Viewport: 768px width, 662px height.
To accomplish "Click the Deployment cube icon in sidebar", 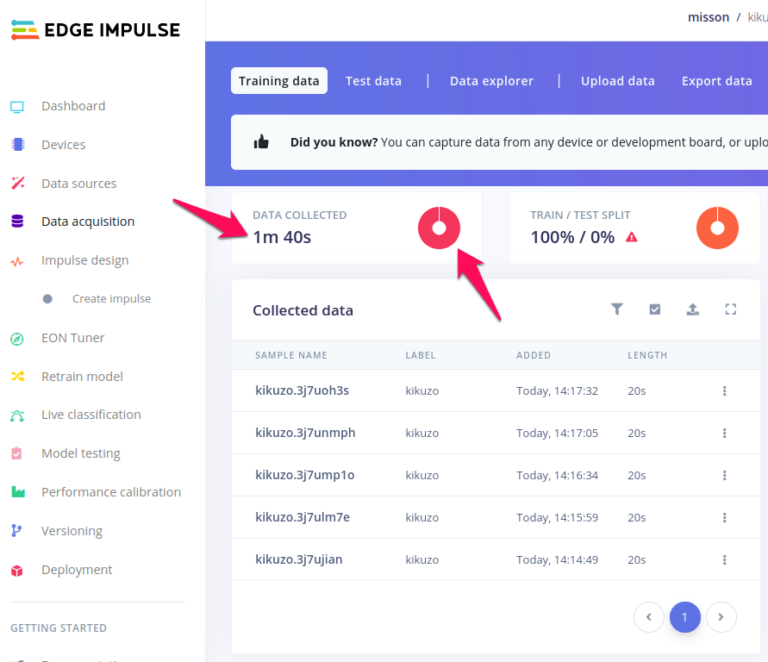I will click(17, 570).
